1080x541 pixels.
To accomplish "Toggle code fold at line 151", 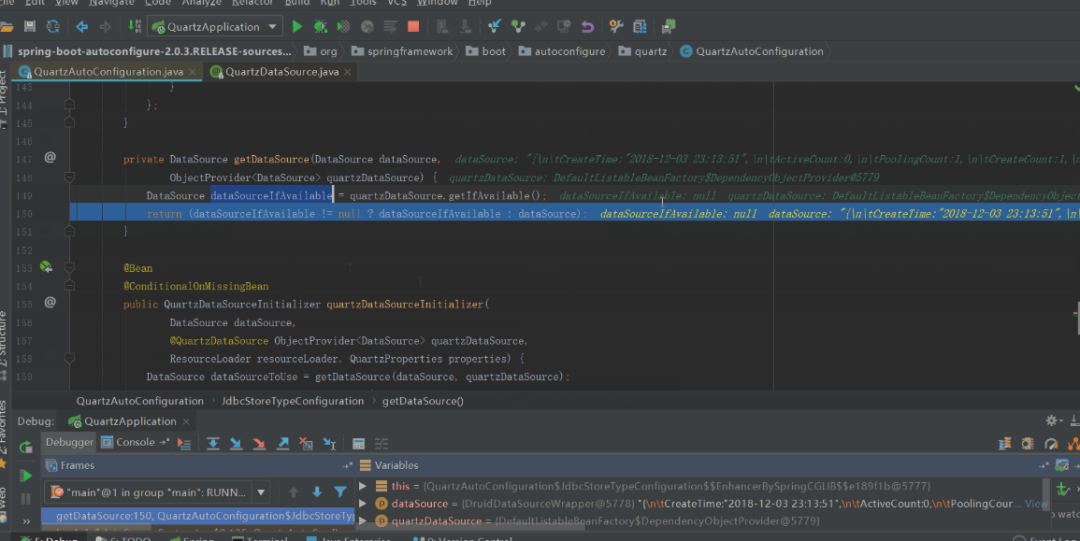I will click(x=70, y=232).
